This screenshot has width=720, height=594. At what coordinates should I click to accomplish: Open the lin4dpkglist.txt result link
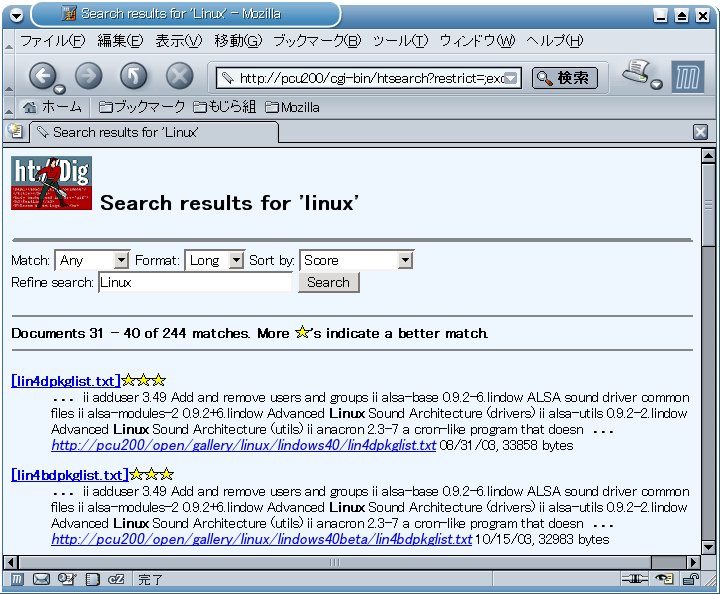66,381
